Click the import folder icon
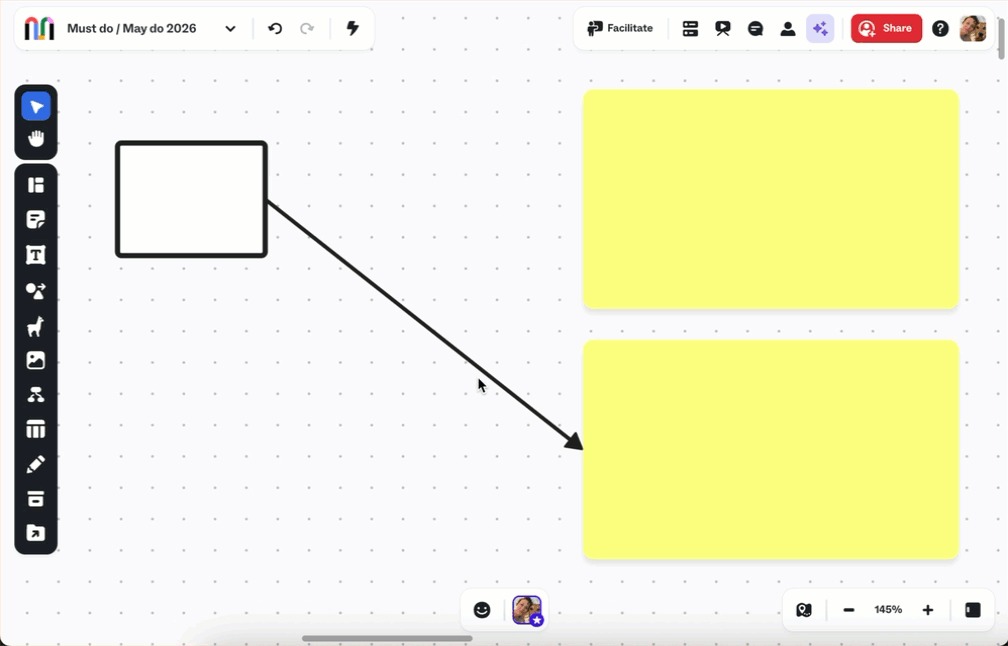Viewport: 1008px width, 646px height. (x=36, y=533)
